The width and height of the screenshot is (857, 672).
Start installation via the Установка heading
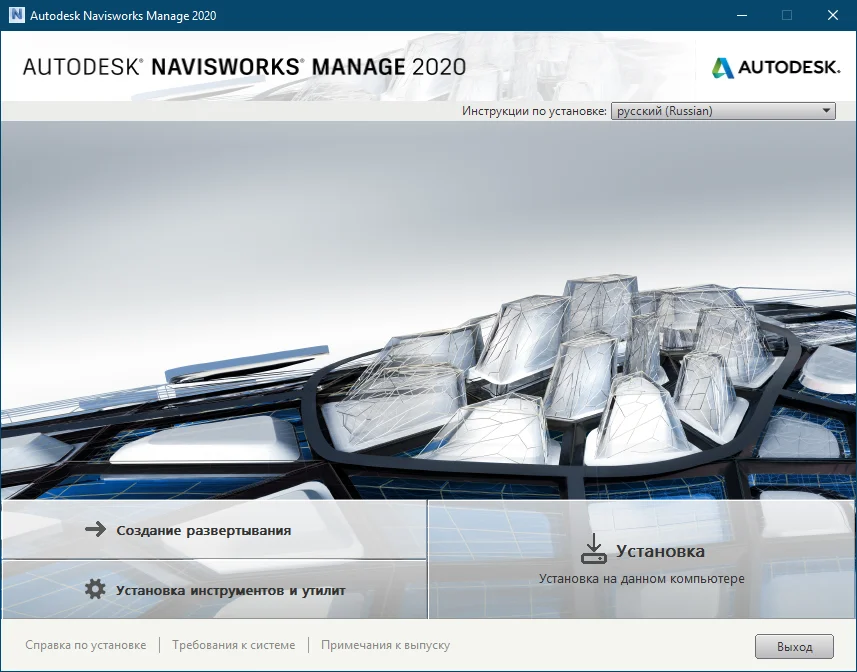[660, 551]
